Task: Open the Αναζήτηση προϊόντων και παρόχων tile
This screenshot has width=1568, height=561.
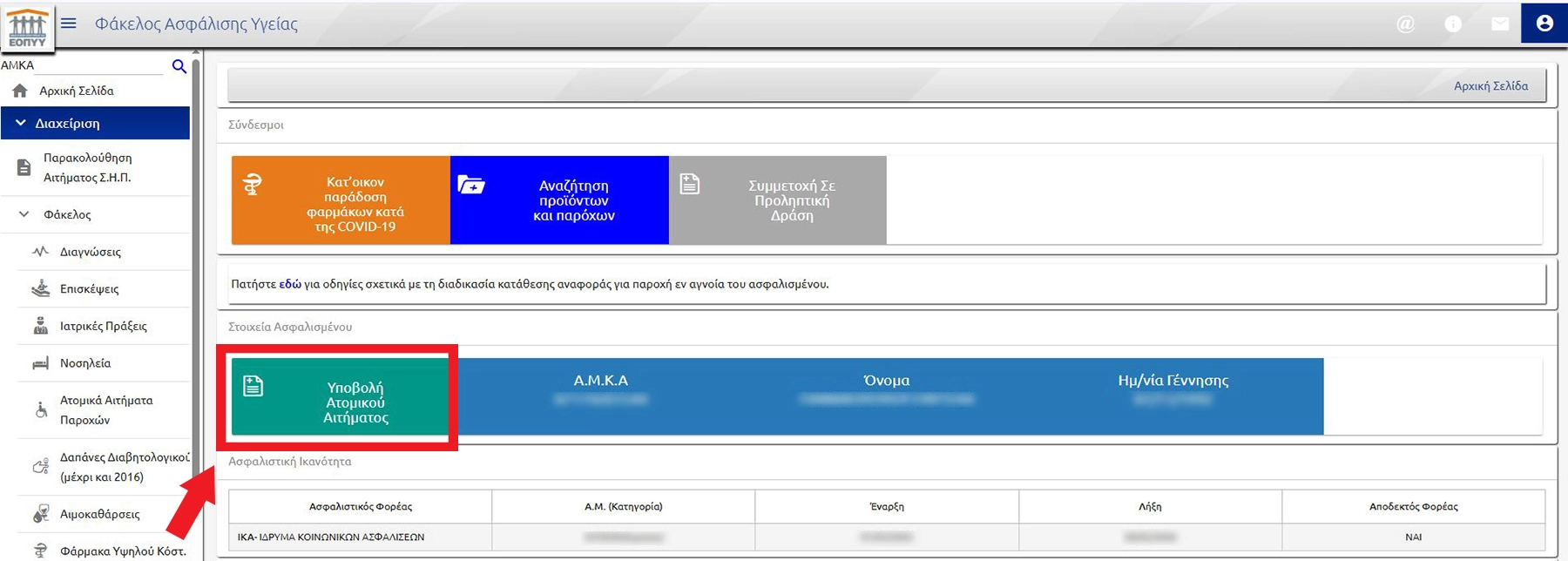Action: click(559, 200)
